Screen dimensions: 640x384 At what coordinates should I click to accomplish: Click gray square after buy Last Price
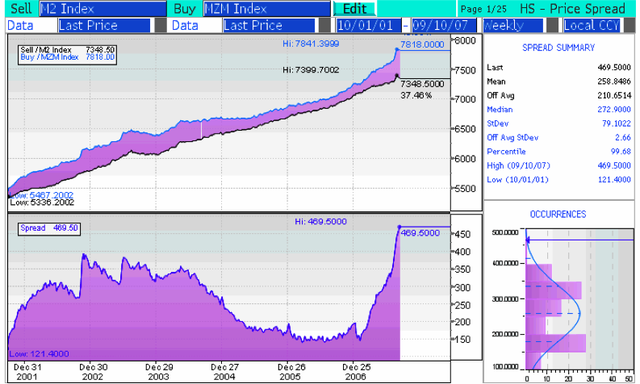click(325, 25)
